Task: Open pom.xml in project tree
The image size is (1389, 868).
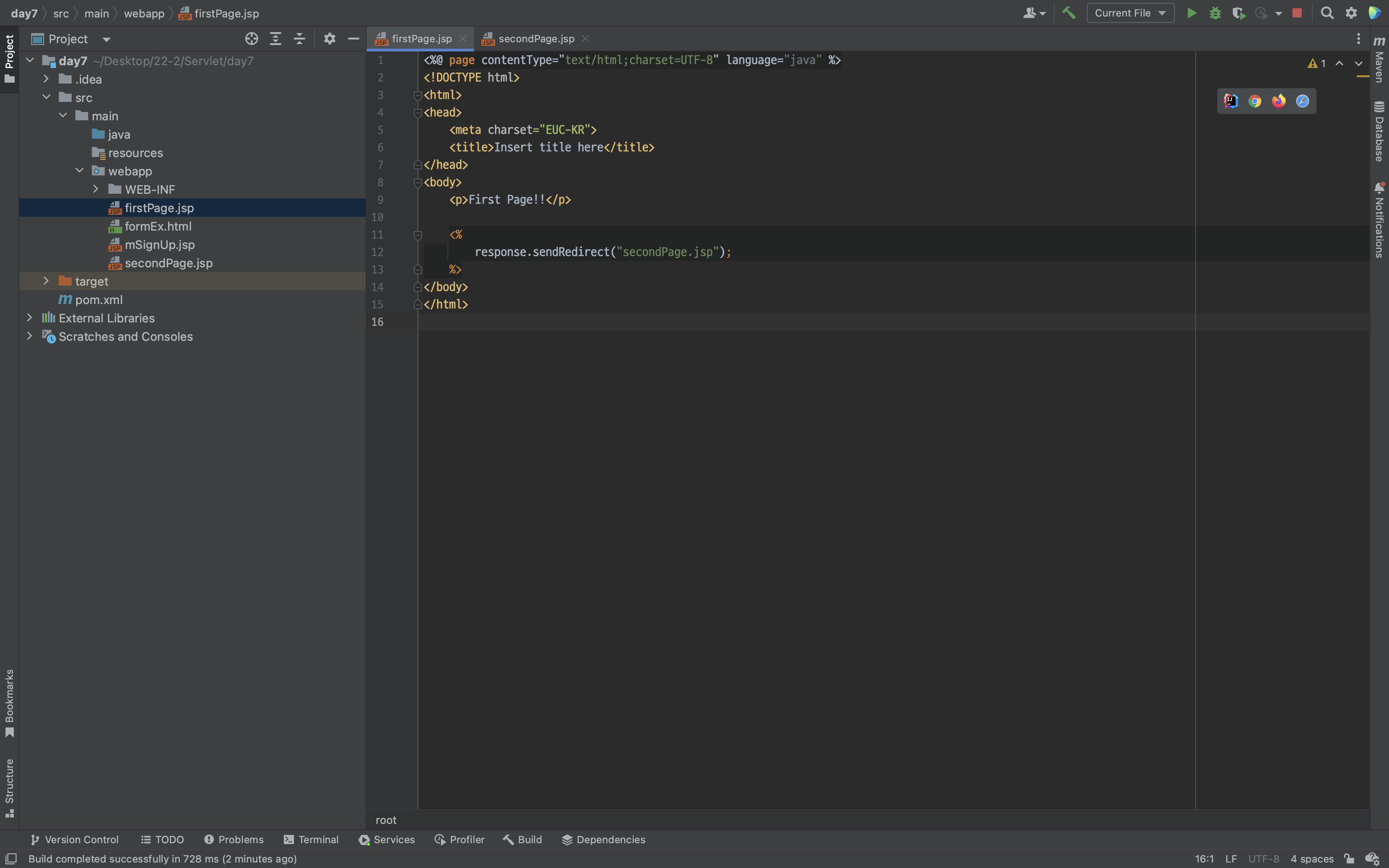Action: pos(99,299)
